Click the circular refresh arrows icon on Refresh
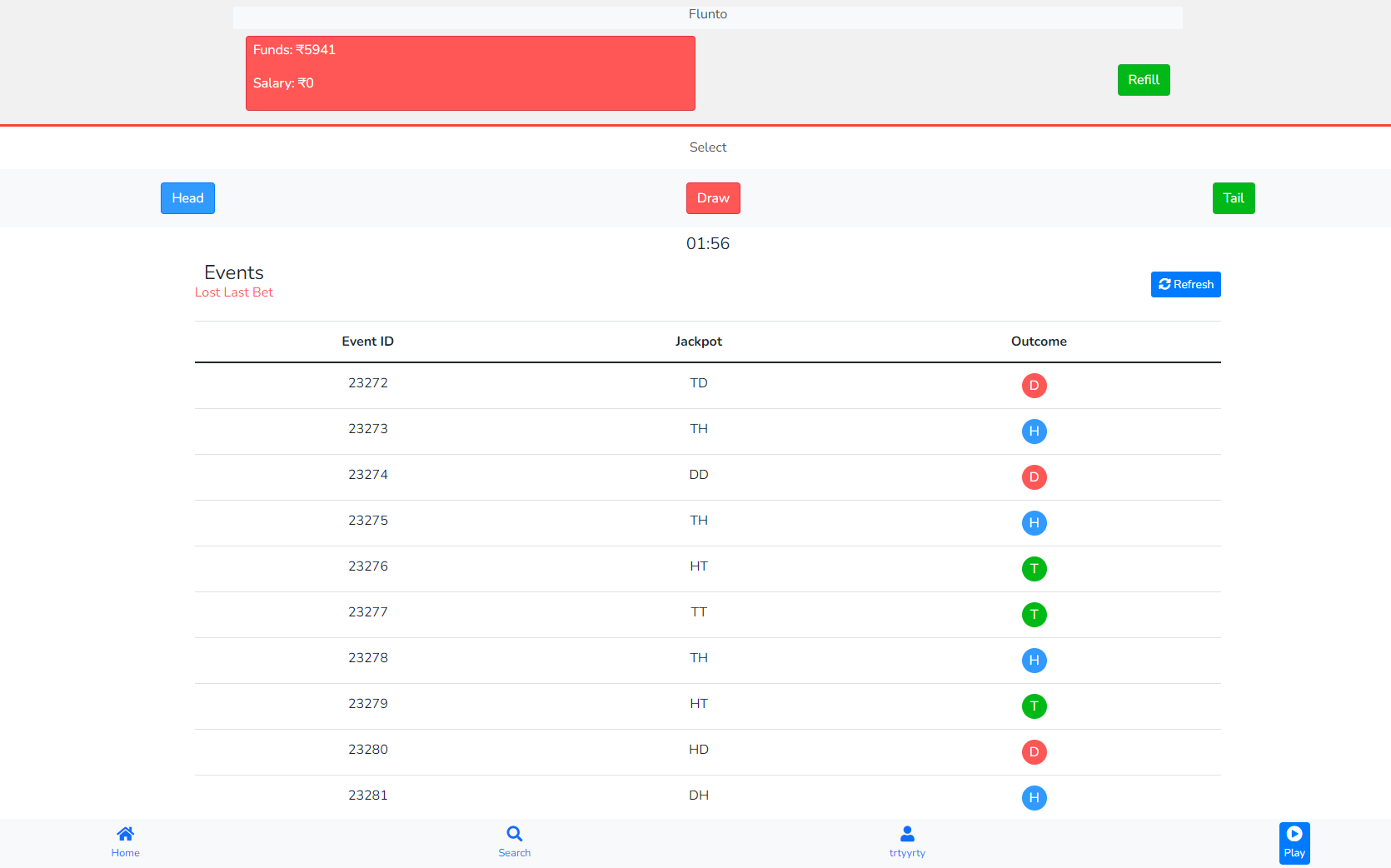Image resolution: width=1391 pixels, height=868 pixels. [x=1164, y=284]
